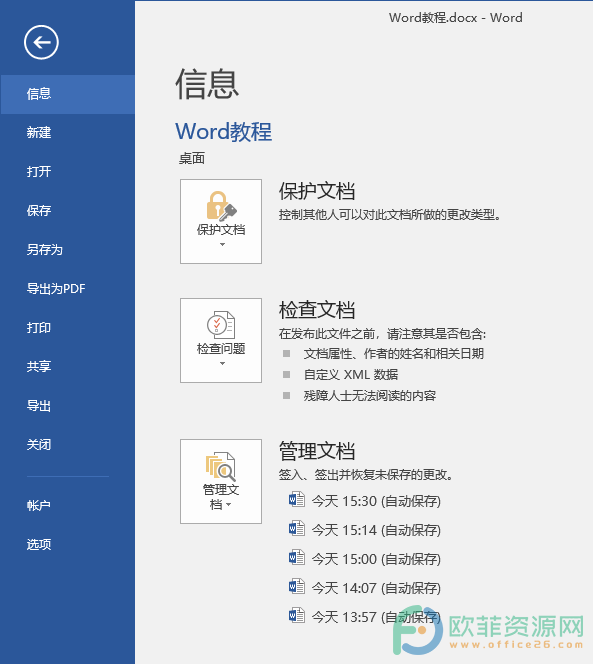Click the Word file icon beside 今天 13:57
593x664 pixels.
[296, 615]
